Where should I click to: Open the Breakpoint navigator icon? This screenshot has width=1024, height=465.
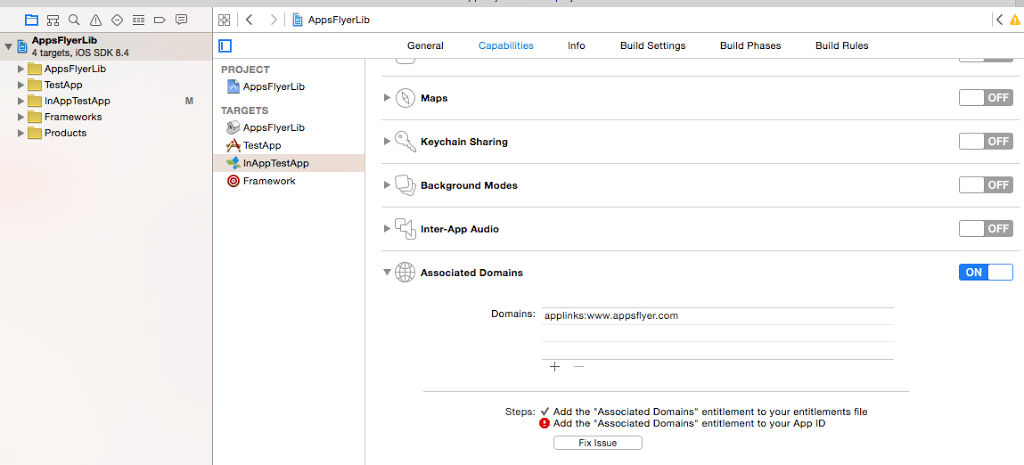(x=160, y=20)
